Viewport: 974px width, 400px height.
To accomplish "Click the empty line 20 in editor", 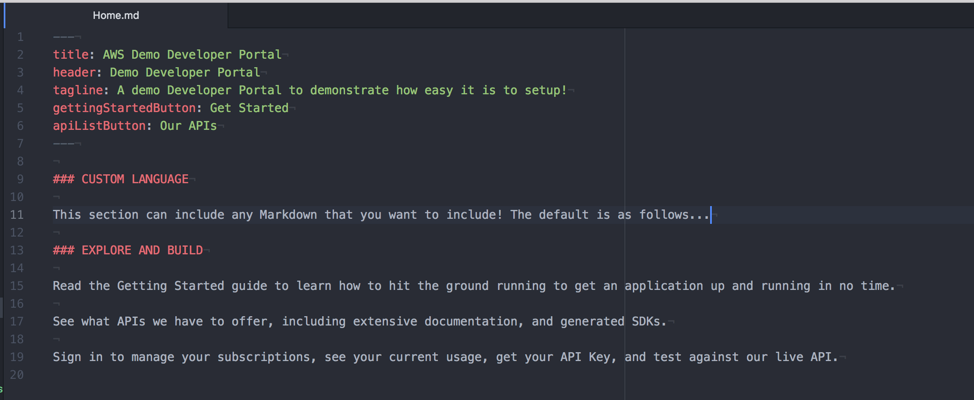I will (497, 375).
